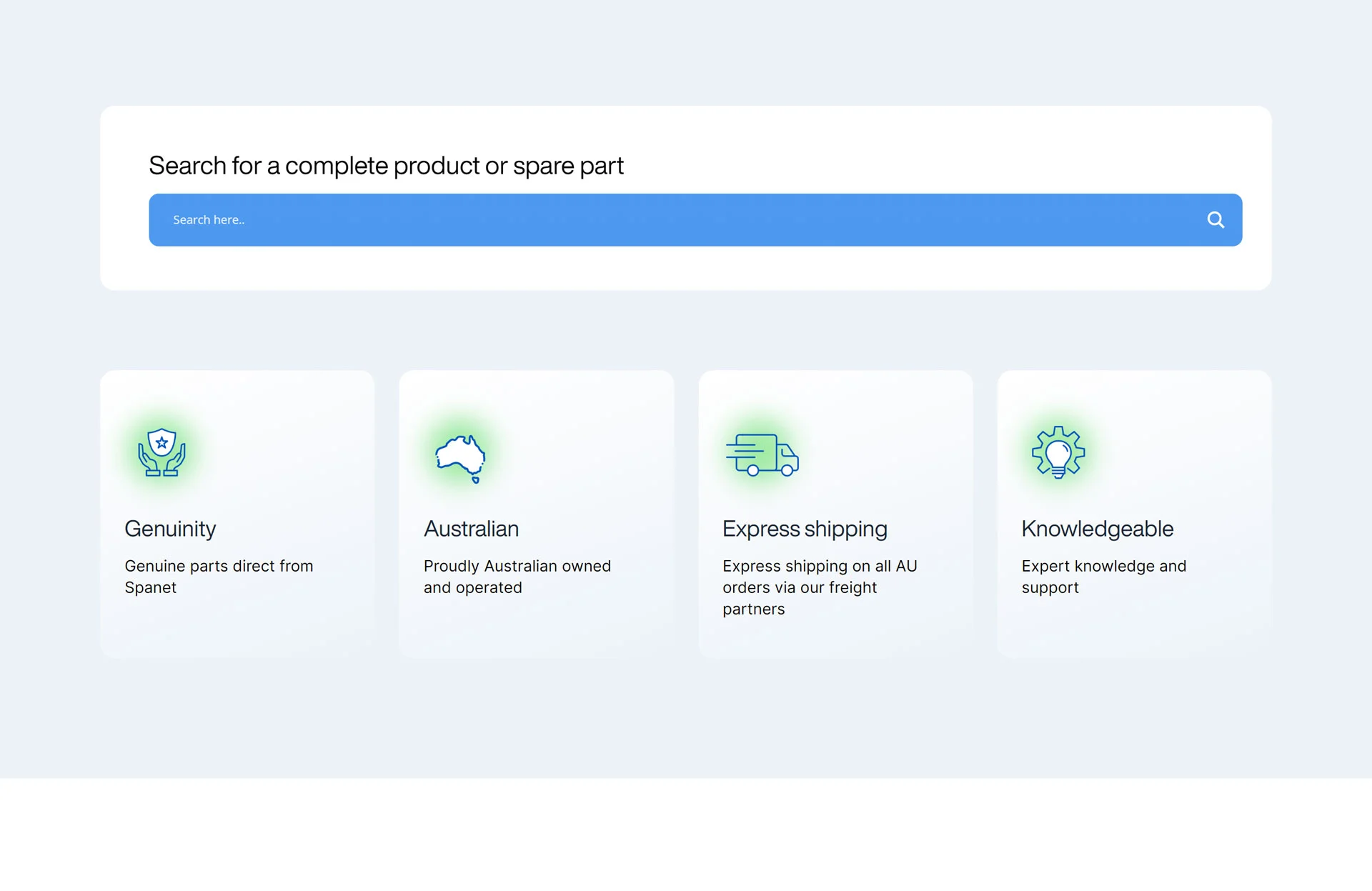Image resolution: width=1372 pixels, height=891 pixels.
Task: Click 'Proudly Australian owned and operated' text
Action: [x=517, y=577]
